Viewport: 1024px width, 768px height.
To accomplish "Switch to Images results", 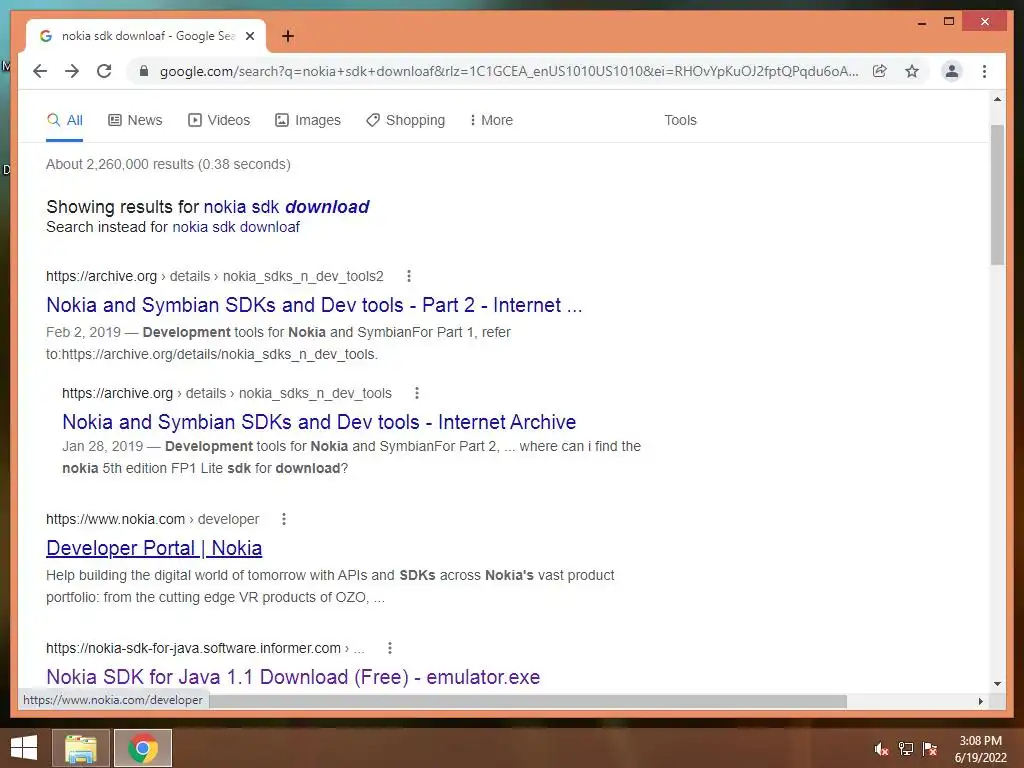I will tap(308, 120).
